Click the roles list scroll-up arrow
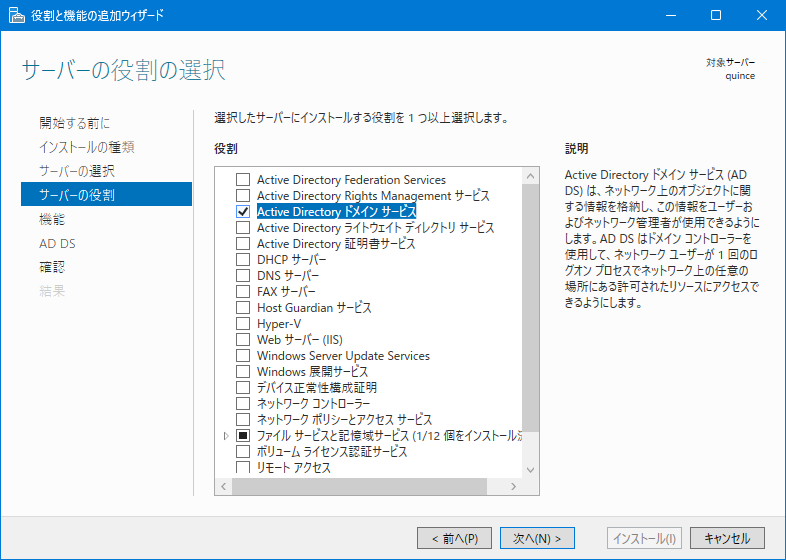The image size is (786, 560). [530, 176]
